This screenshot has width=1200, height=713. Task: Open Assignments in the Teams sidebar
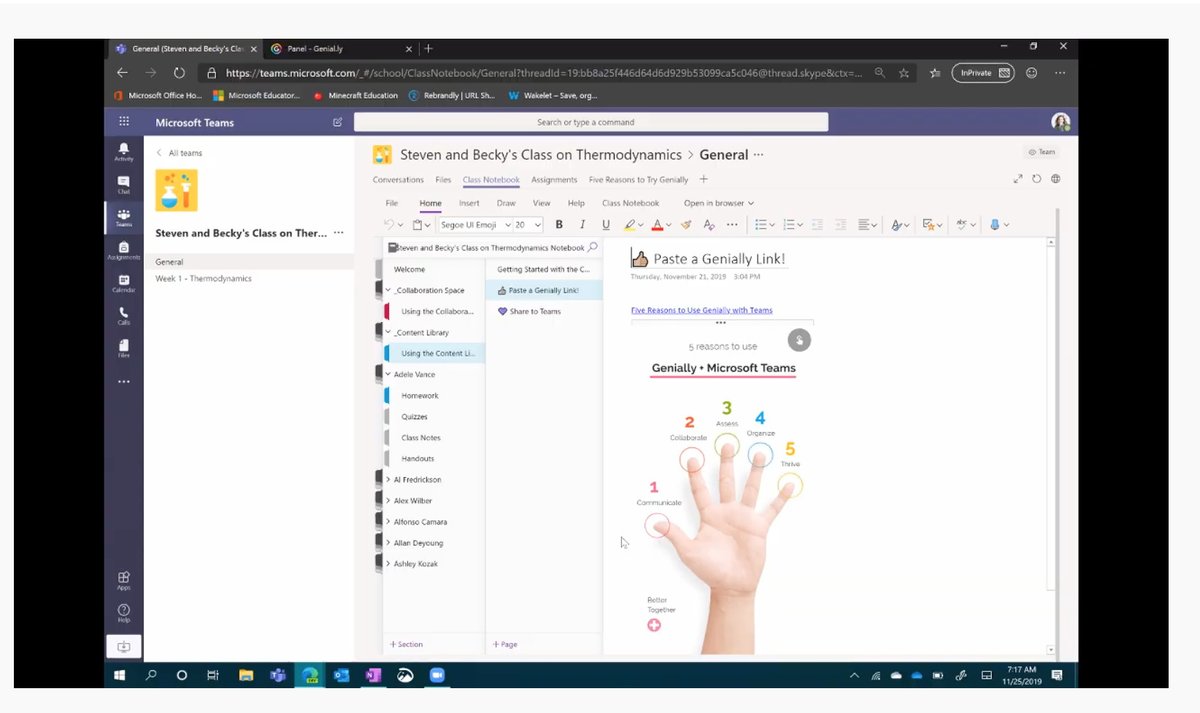pos(124,250)
